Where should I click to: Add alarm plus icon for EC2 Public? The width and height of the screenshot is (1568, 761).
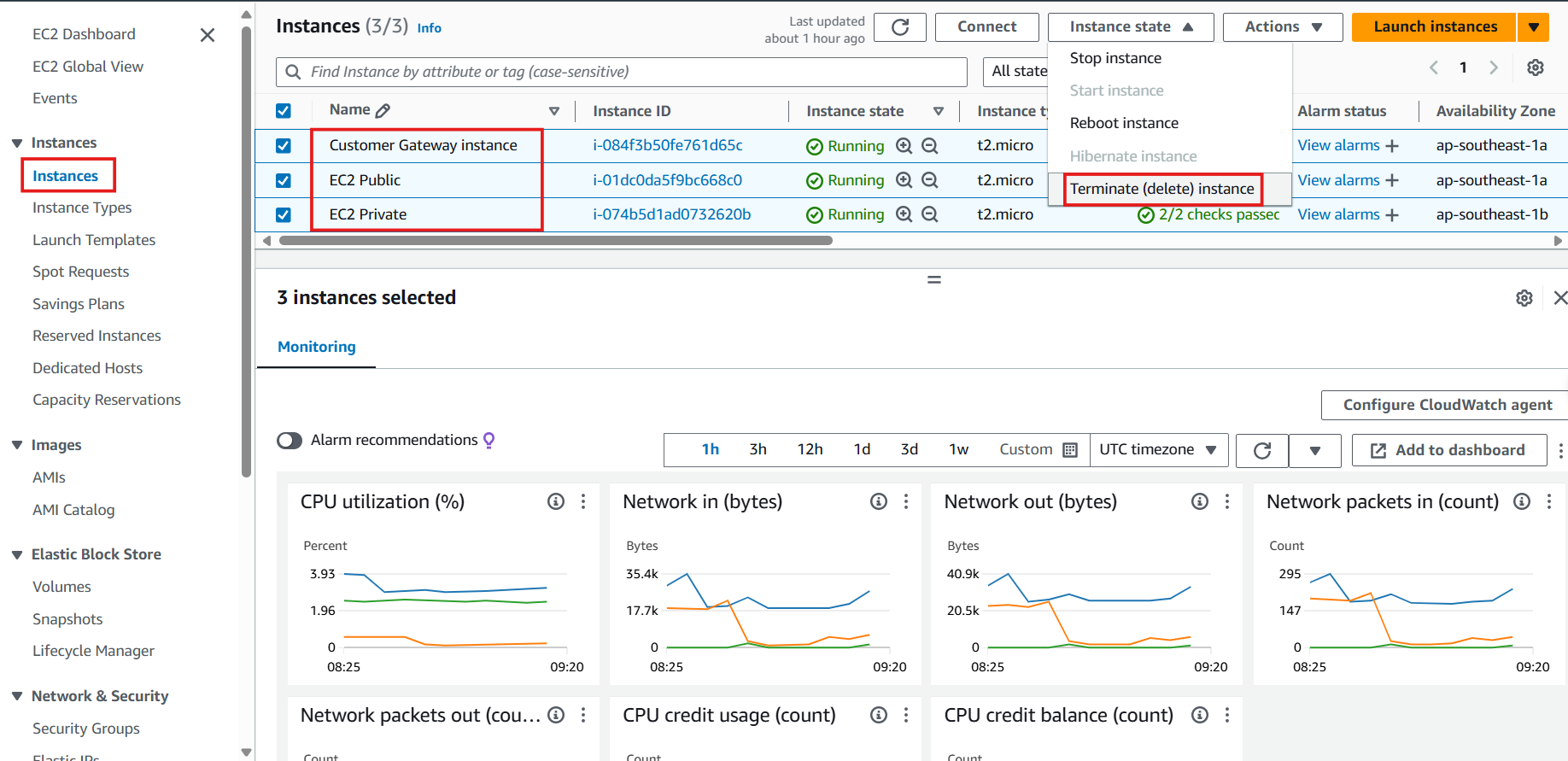(1392, 180)
